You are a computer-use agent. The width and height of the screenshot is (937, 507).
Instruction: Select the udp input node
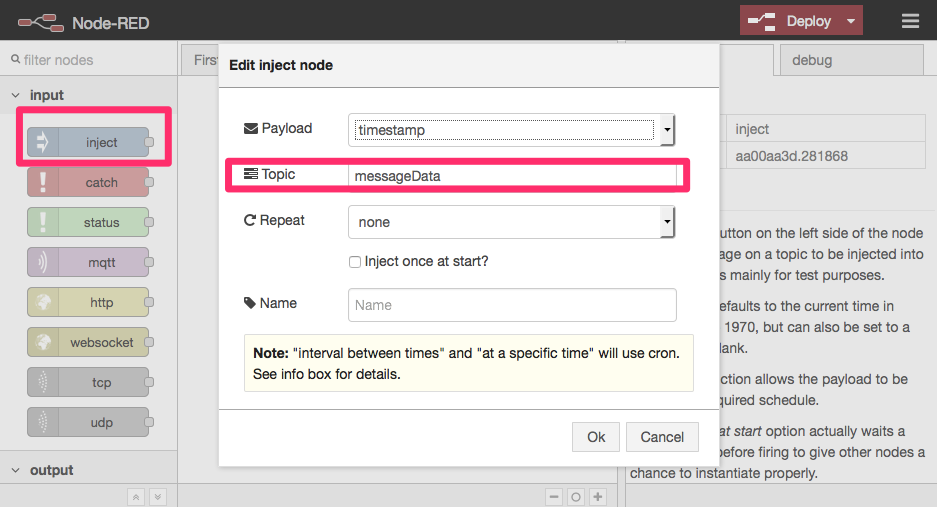click(88, 423)
